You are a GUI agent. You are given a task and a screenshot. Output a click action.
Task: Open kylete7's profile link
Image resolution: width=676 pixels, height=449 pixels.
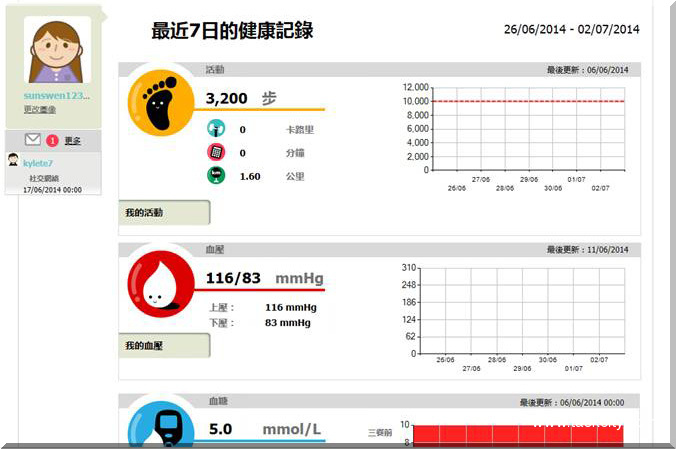(x=37, y=162)
